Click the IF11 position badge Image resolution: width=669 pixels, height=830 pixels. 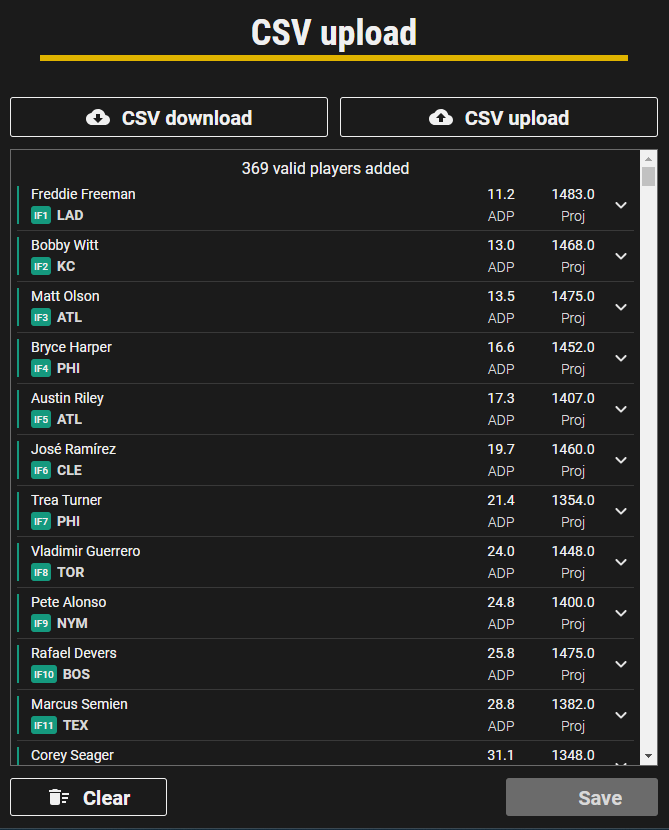point(44,725)
